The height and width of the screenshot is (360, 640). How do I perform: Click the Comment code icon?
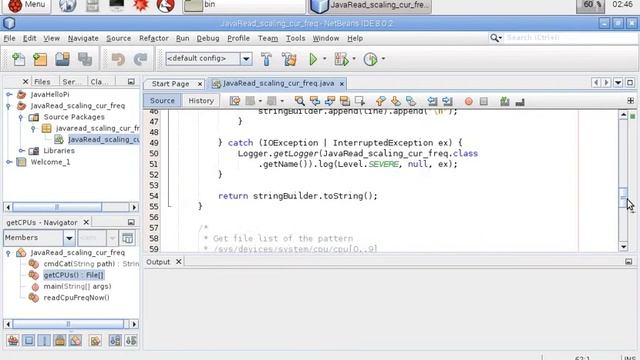point(505,101)
